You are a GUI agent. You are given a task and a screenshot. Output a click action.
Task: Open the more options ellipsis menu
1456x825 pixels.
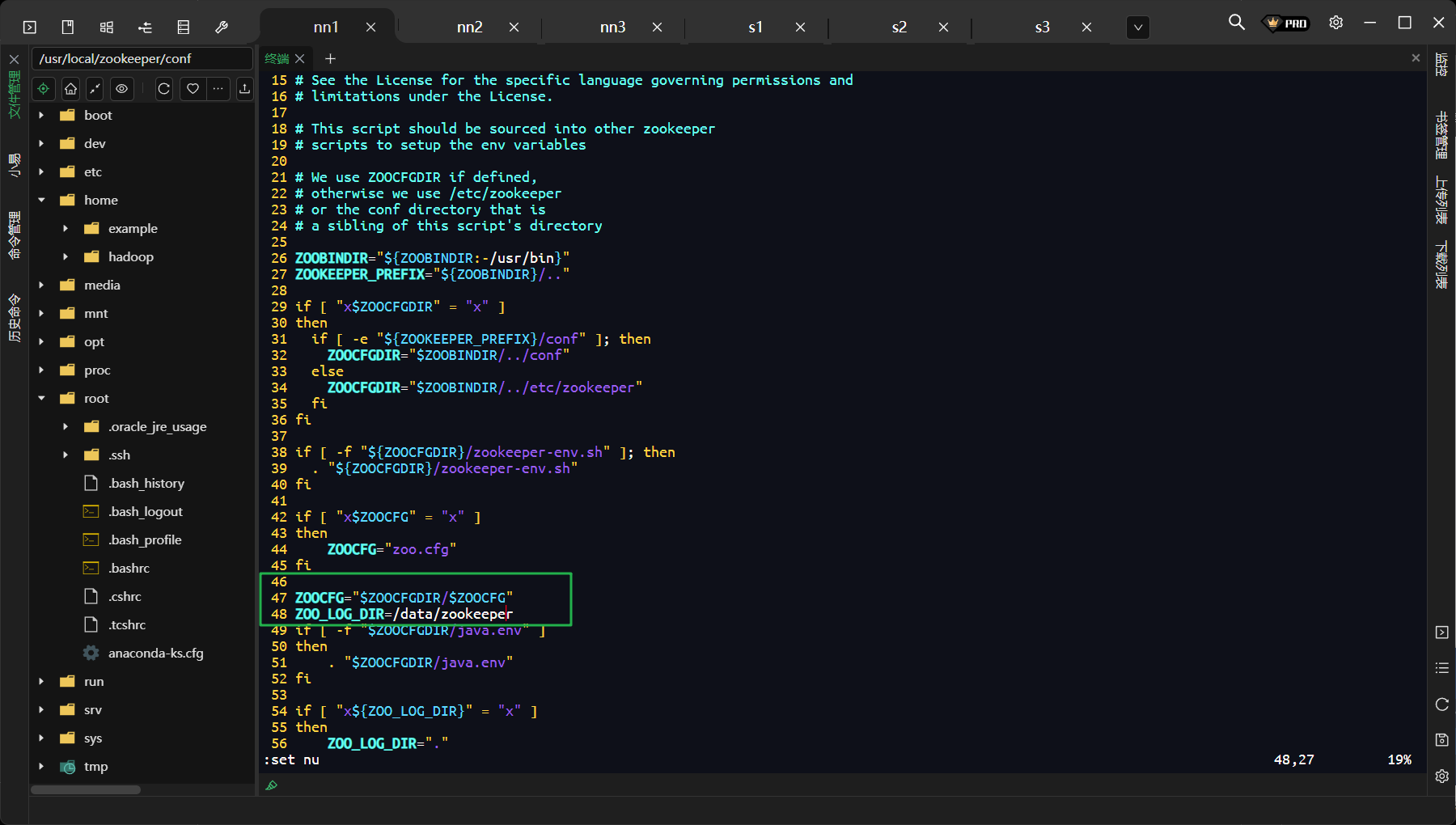pos(218,89)
